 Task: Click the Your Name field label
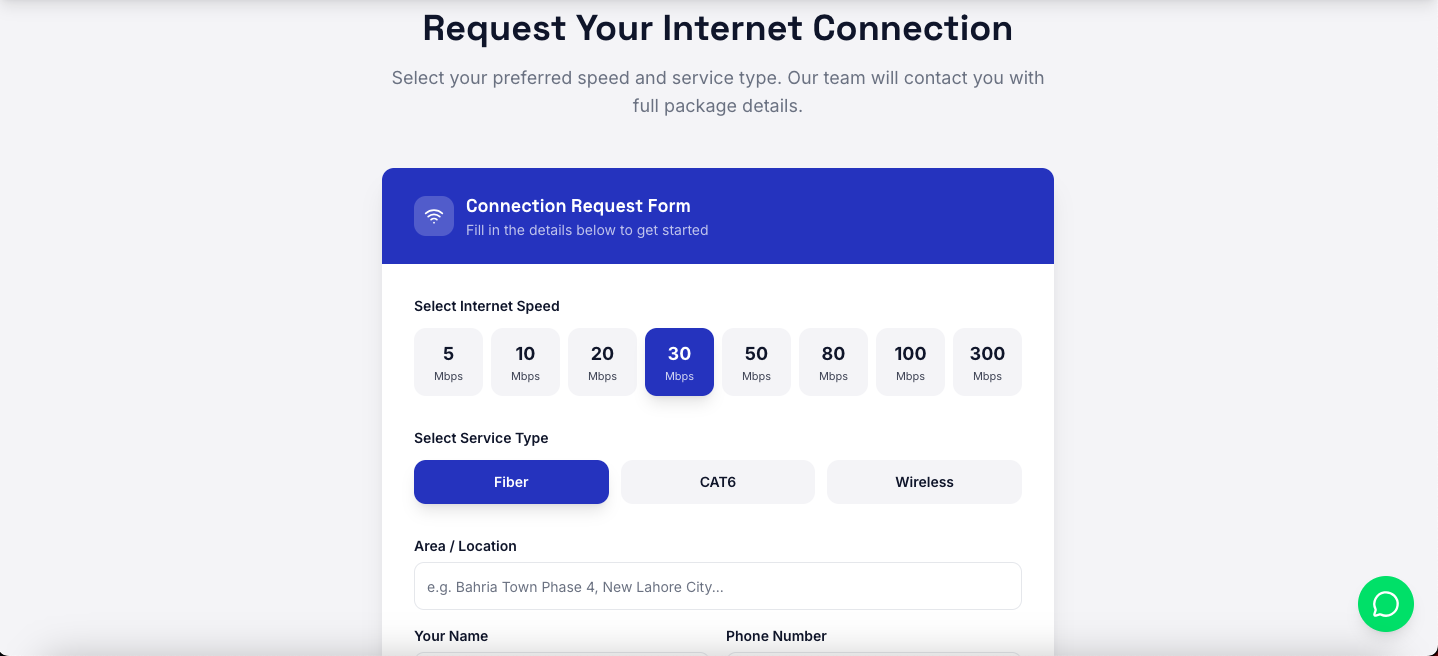(x=451, y=636)
